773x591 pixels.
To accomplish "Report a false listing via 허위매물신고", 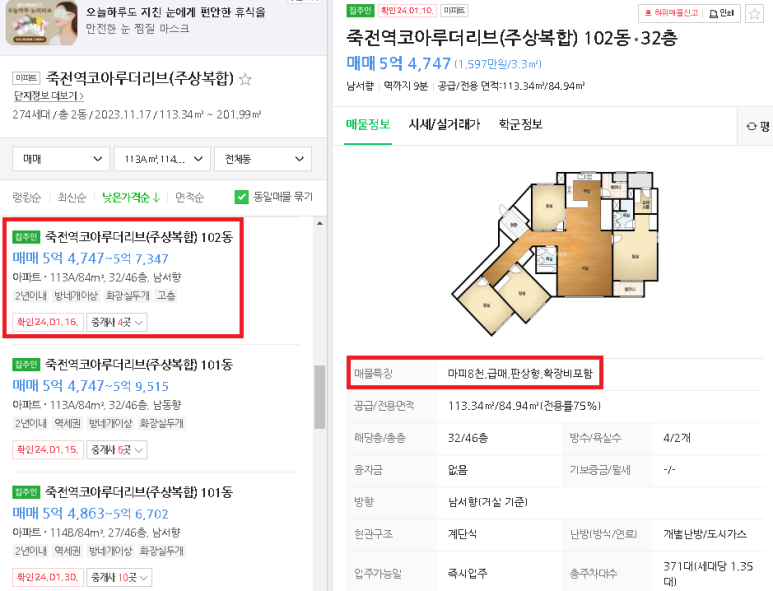I will pyautogui.click(x=671, y=13).
